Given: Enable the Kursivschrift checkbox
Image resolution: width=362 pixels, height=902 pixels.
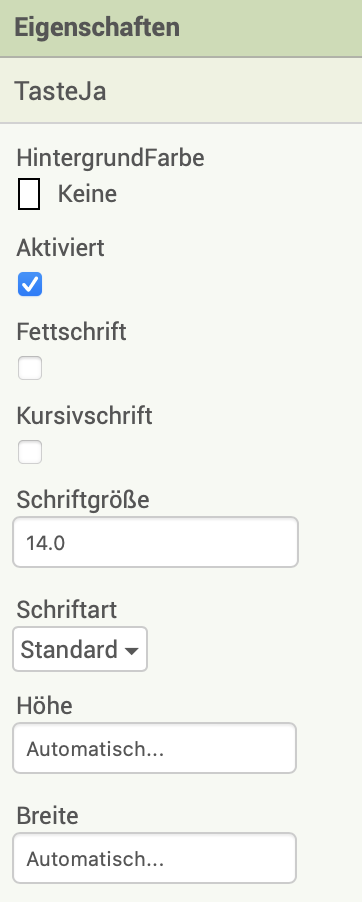Looking at the screenshot, I should (x=30, y=452).
